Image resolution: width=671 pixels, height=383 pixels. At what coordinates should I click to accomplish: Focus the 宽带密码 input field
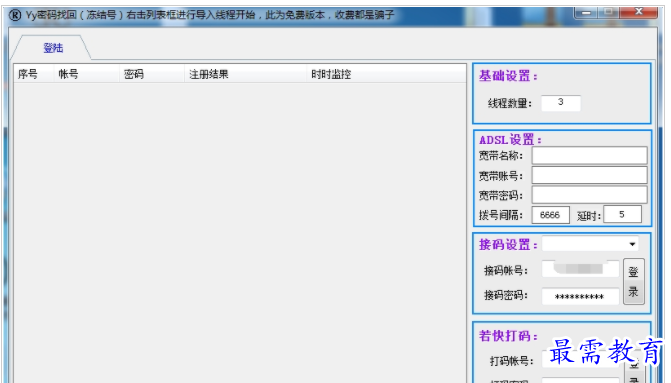(x=589, y=195)
